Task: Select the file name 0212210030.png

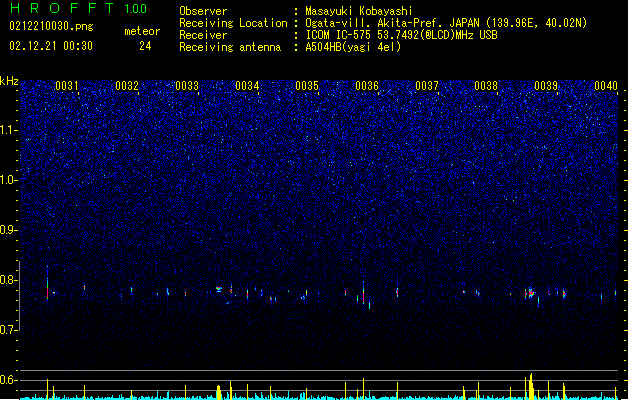Action: (51, 26)
